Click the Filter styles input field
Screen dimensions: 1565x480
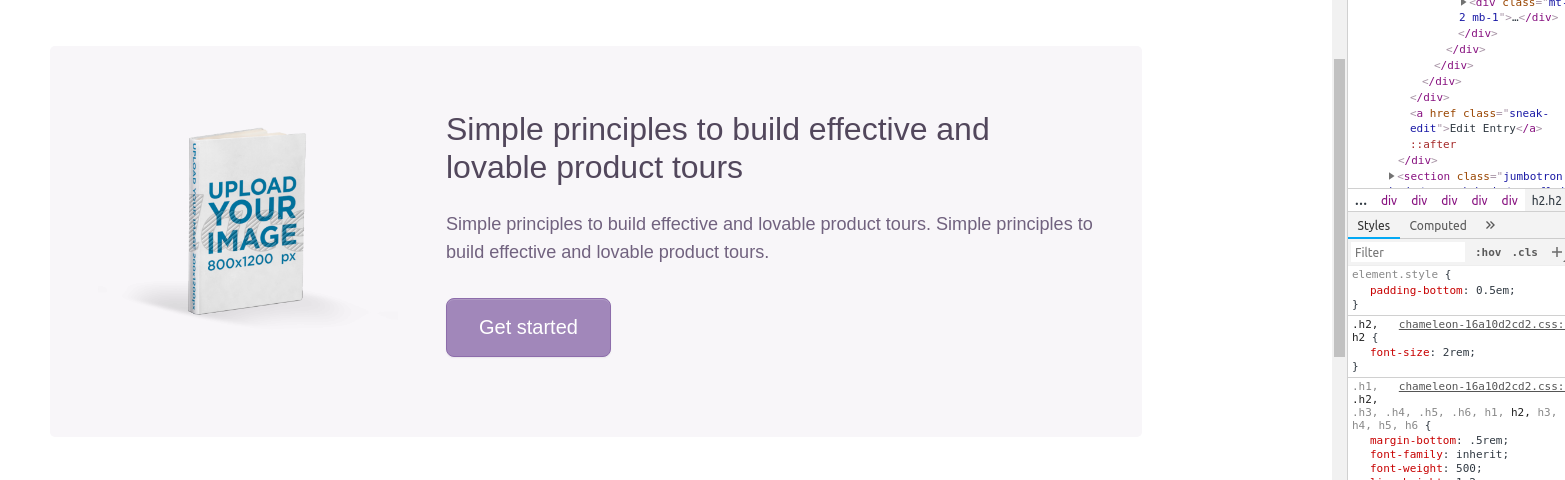click(1407, 252)
